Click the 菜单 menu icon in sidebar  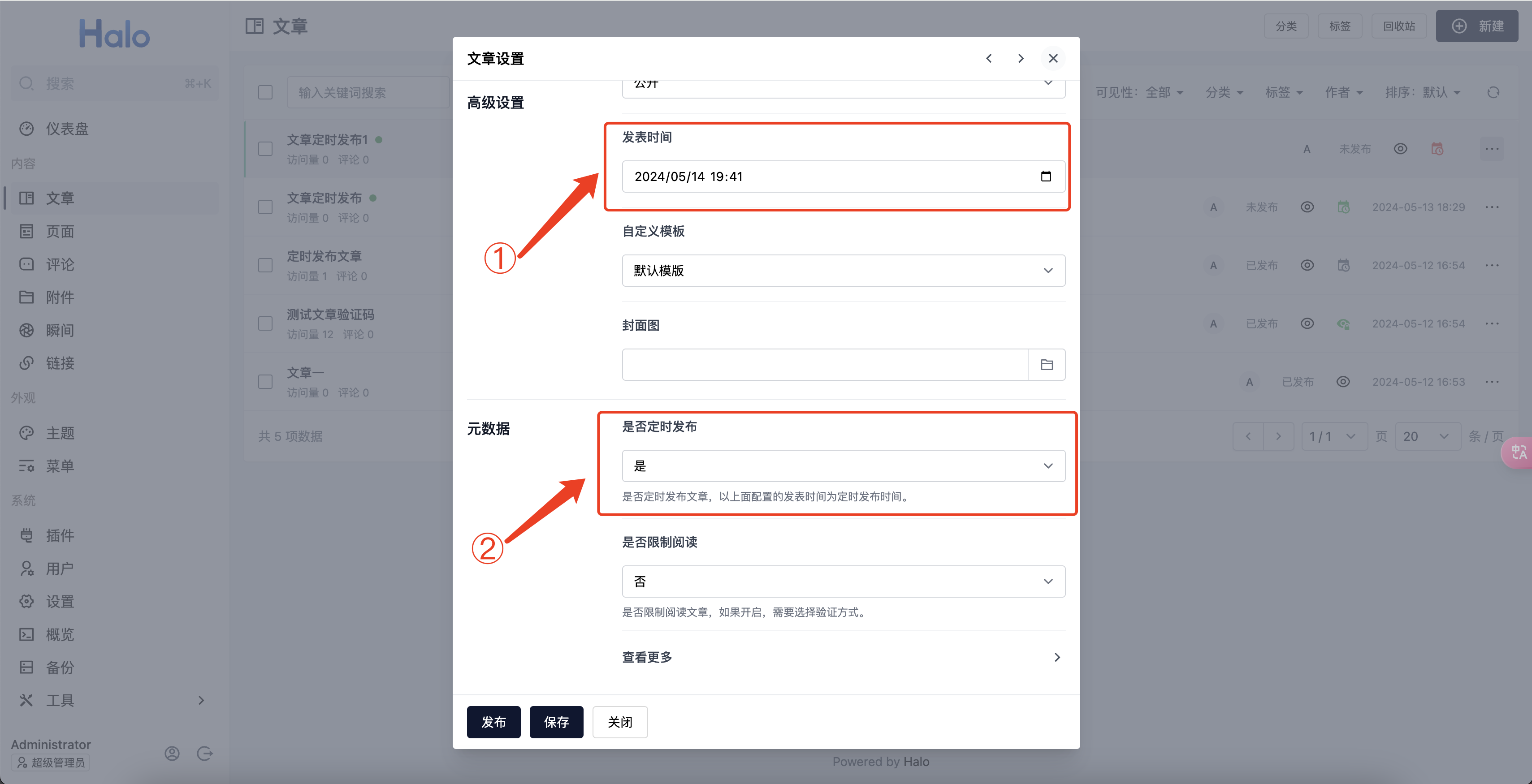click(x=26, y=466)
